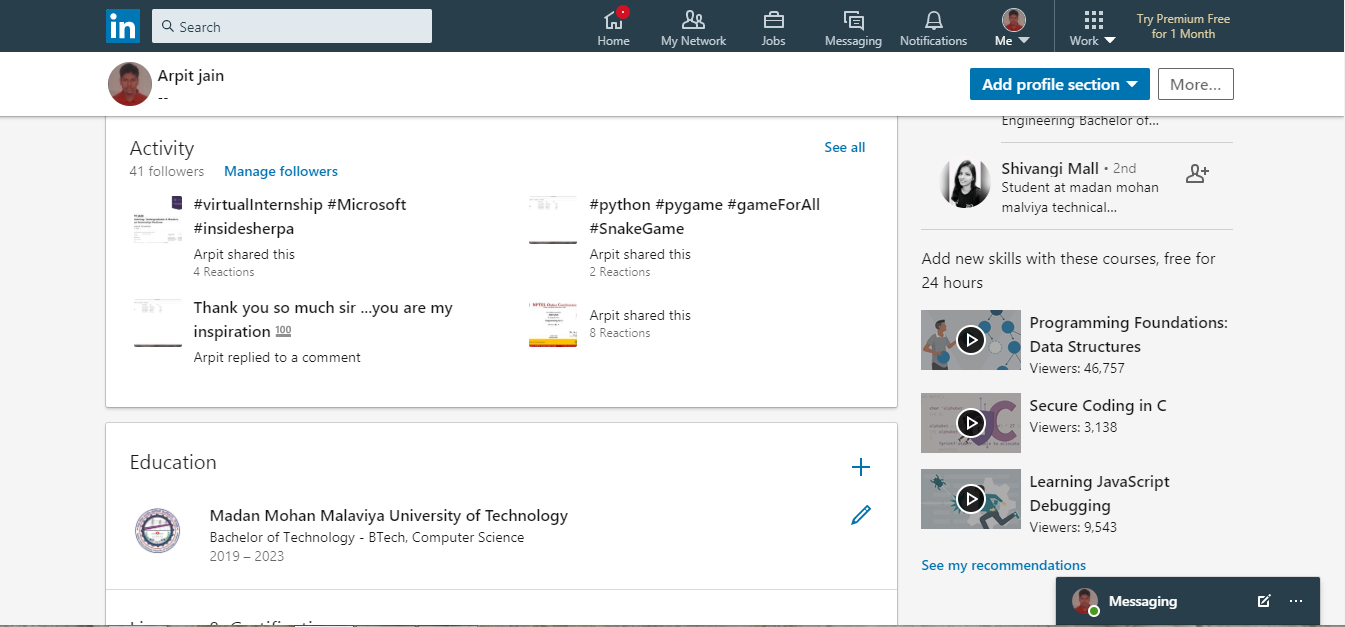The width and height of the screenshot is (1345, 627).
Task: Compose new message in Messaging bar
Action: (1264, 601)
